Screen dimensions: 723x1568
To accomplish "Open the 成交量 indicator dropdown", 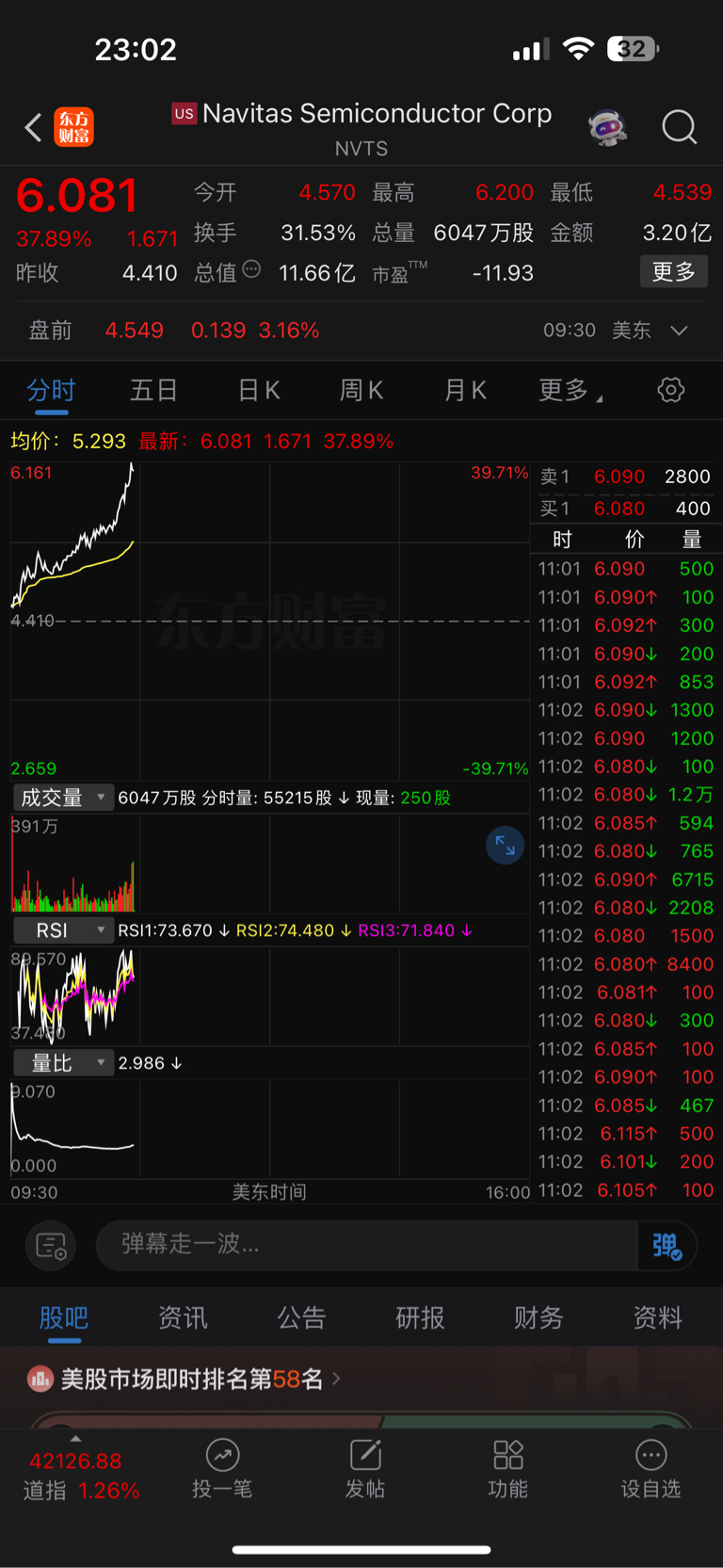I will [x=62, y=798].
